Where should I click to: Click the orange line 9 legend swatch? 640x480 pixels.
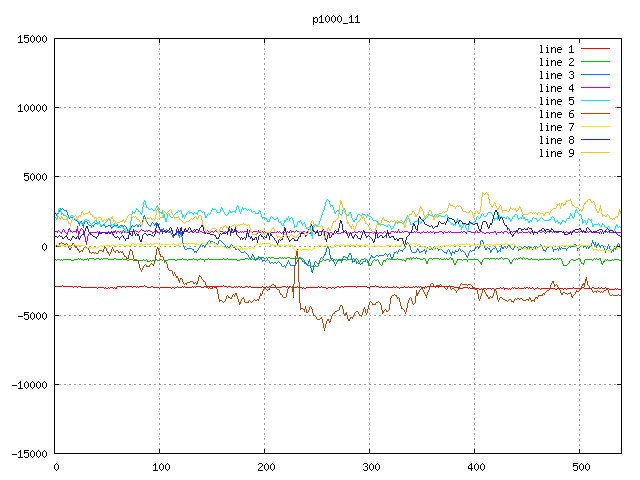tap(594, 153)
